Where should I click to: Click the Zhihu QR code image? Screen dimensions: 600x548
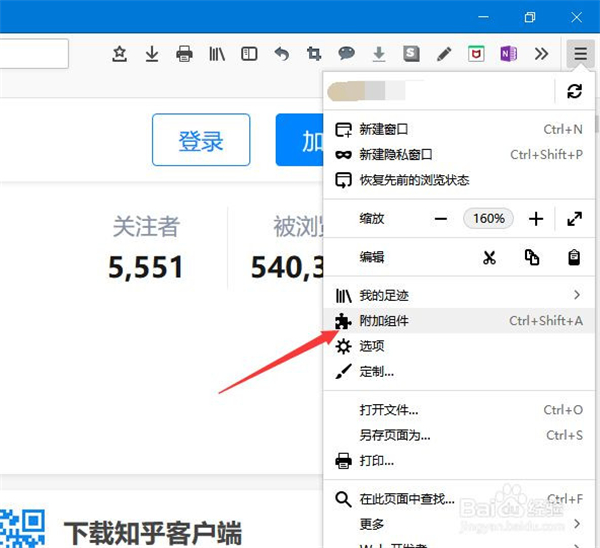pos(22,529)
